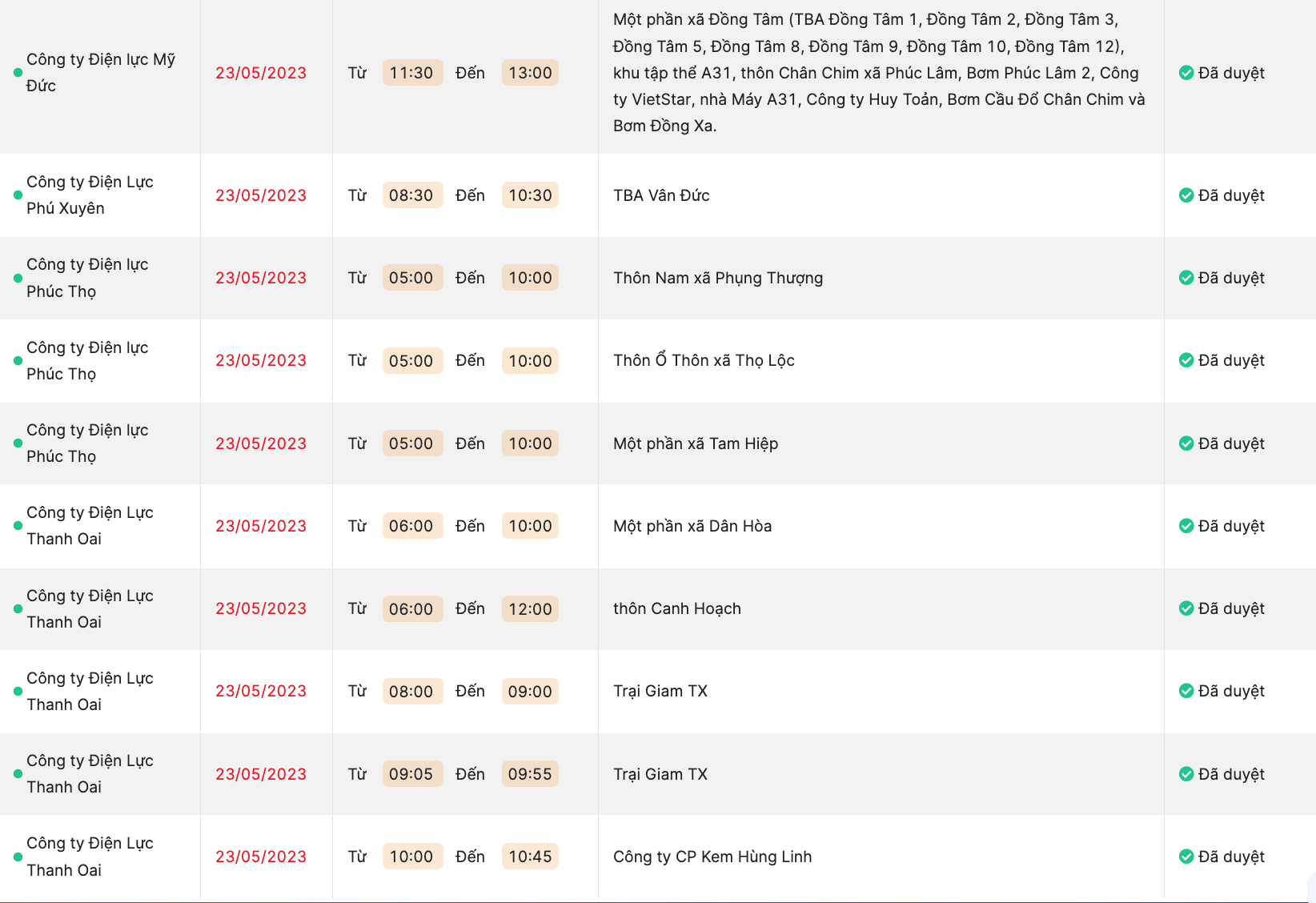Select the 09:05 start time badge

(411, 774)
